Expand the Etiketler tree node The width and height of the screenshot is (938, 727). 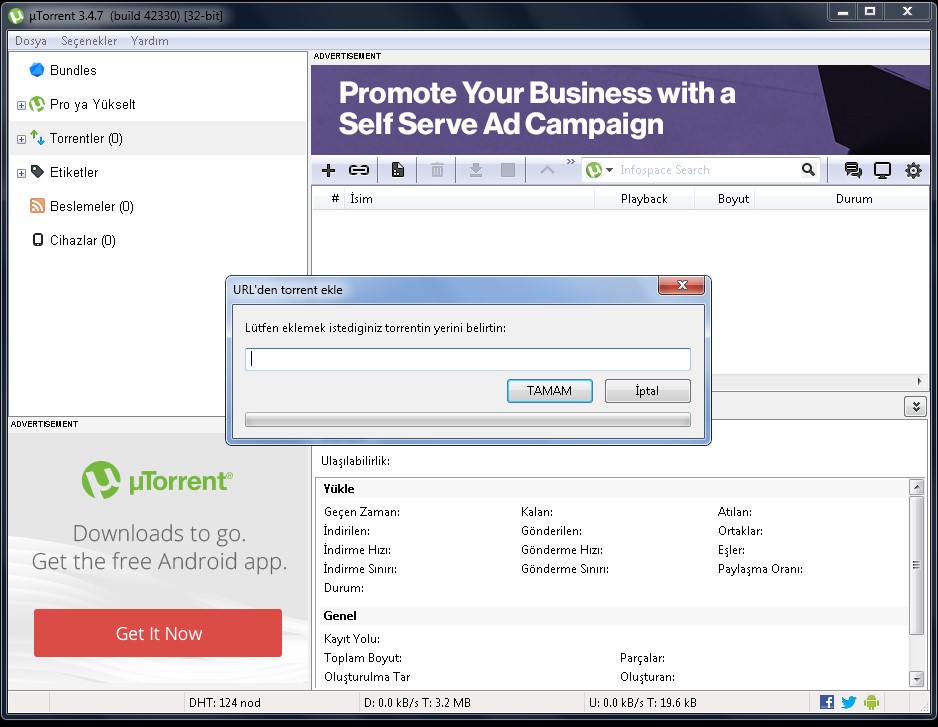pyautogui.click(x=21, y=173)
